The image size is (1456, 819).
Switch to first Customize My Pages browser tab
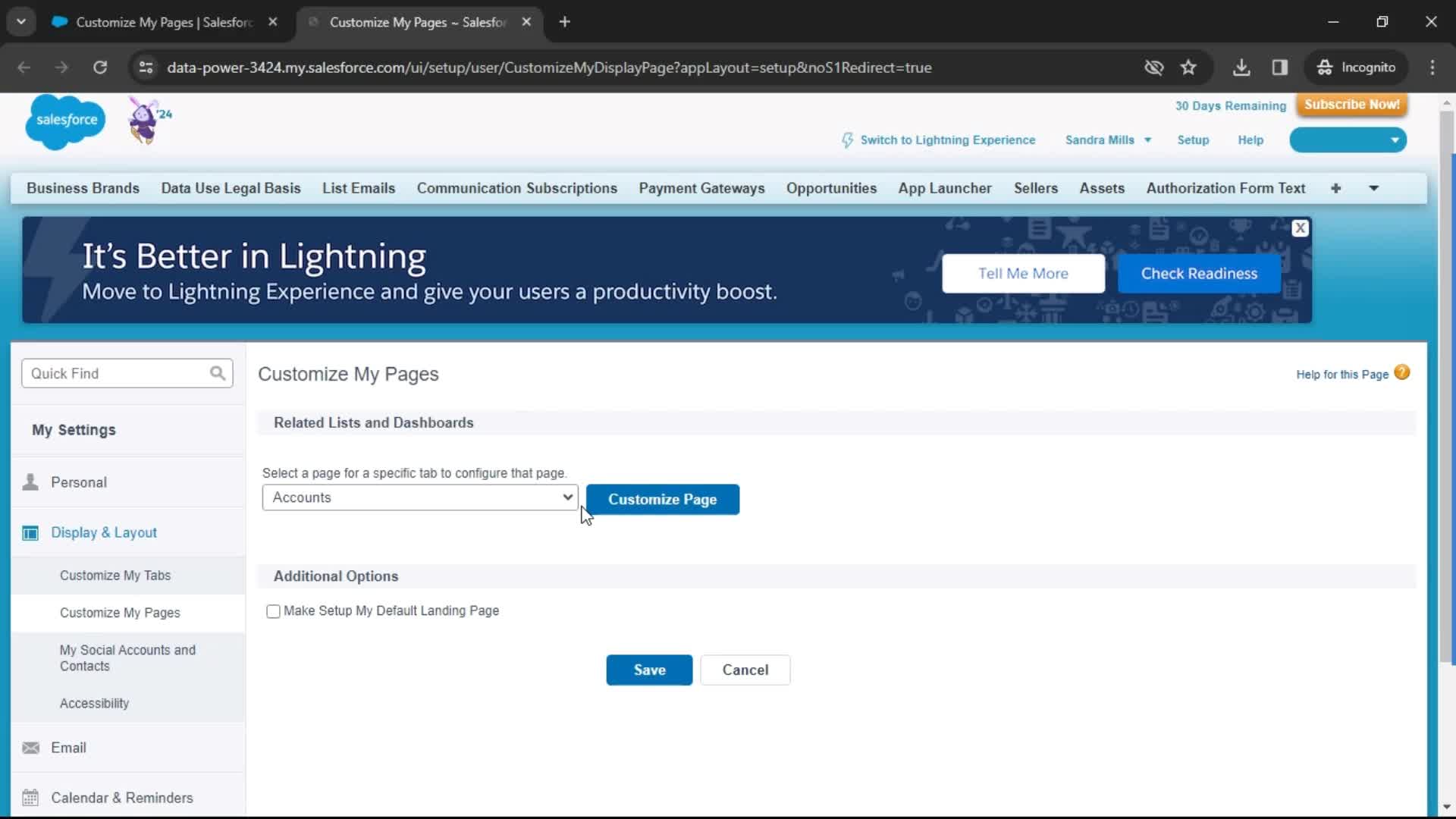point(165,22)
